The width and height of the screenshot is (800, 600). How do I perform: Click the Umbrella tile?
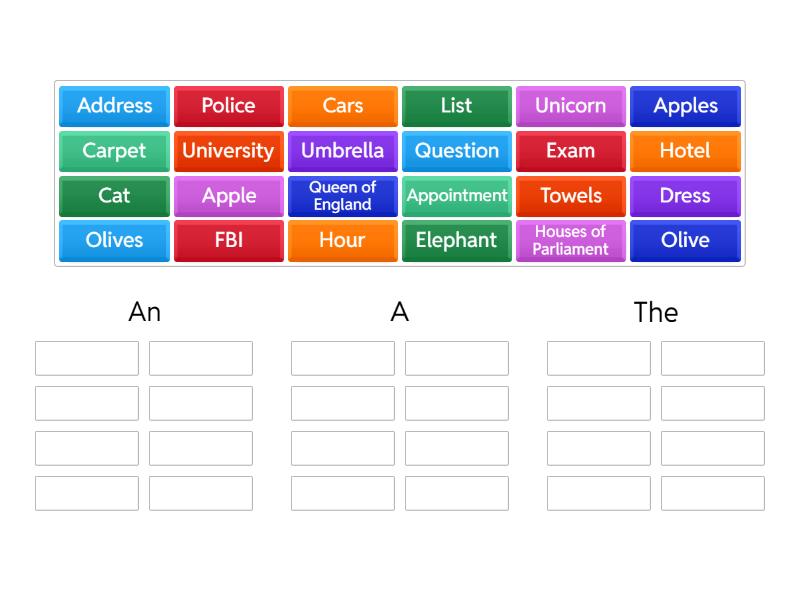point(342,151)
